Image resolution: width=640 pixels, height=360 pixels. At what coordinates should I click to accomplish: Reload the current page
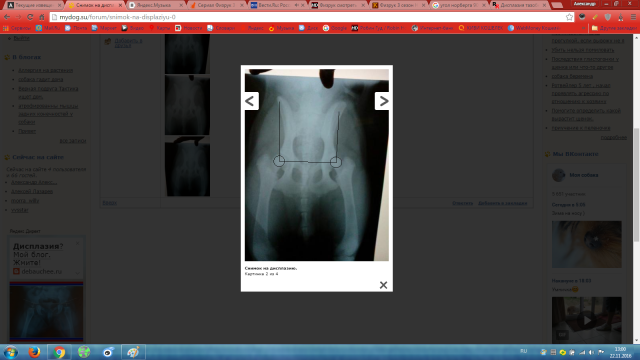(x=30, y=17)
